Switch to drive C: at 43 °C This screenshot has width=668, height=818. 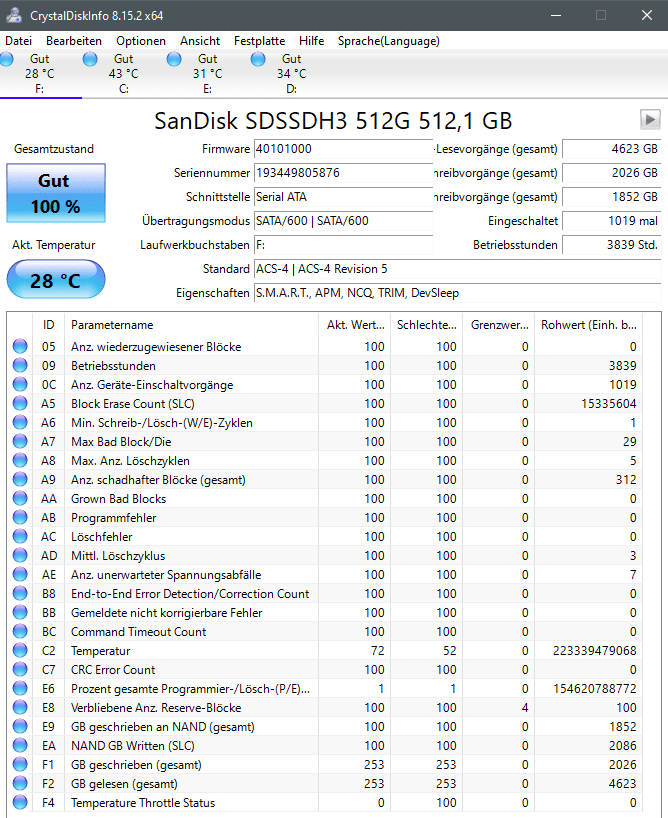click(123, 74)
